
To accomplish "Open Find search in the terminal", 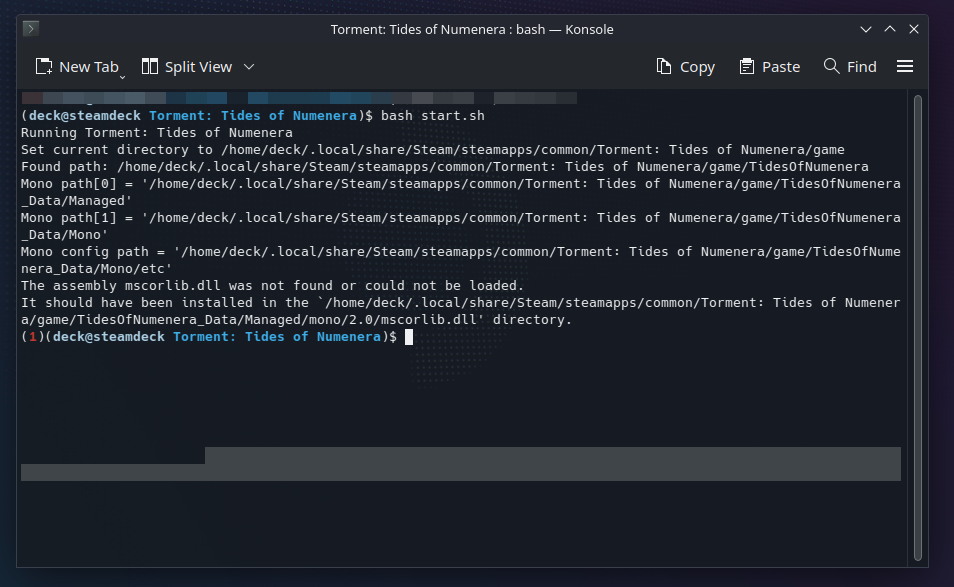I will [850, 67].
